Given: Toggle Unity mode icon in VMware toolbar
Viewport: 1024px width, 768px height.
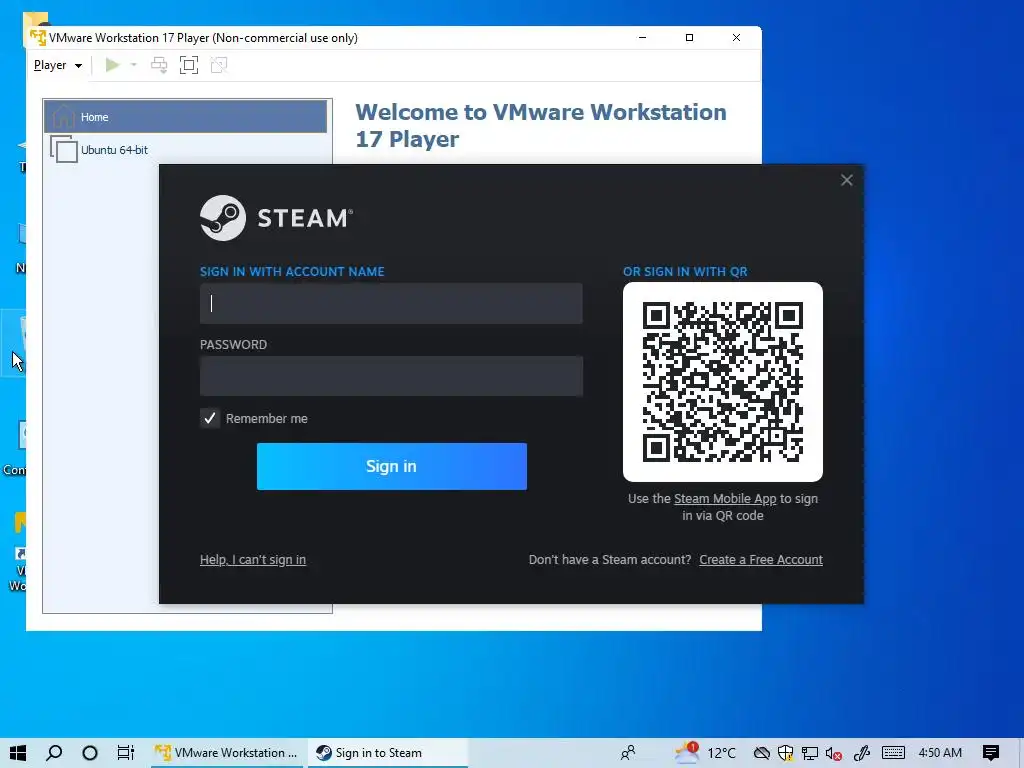Looking at the screenshot, I should [x=219, y=65].
